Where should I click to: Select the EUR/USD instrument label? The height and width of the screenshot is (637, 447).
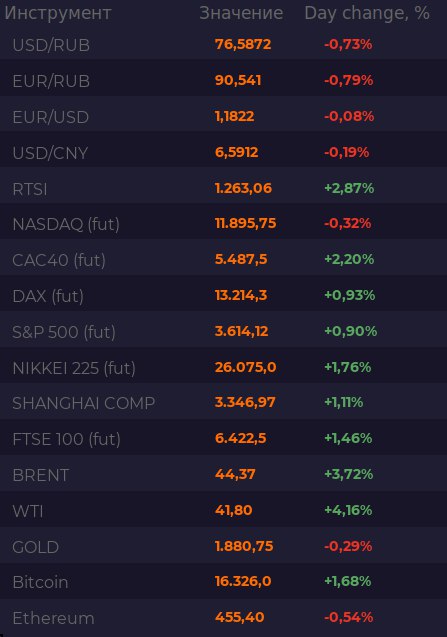[x=51, y=117]
